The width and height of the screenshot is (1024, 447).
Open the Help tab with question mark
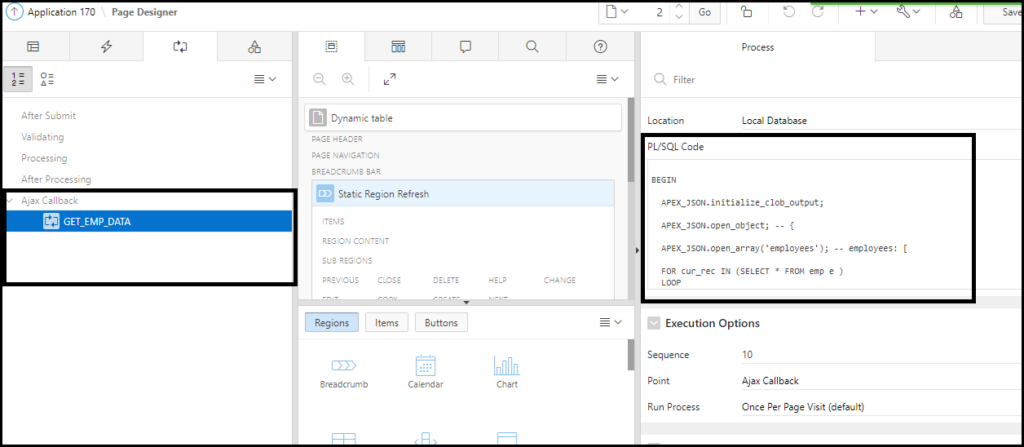(x=600, y=46)
